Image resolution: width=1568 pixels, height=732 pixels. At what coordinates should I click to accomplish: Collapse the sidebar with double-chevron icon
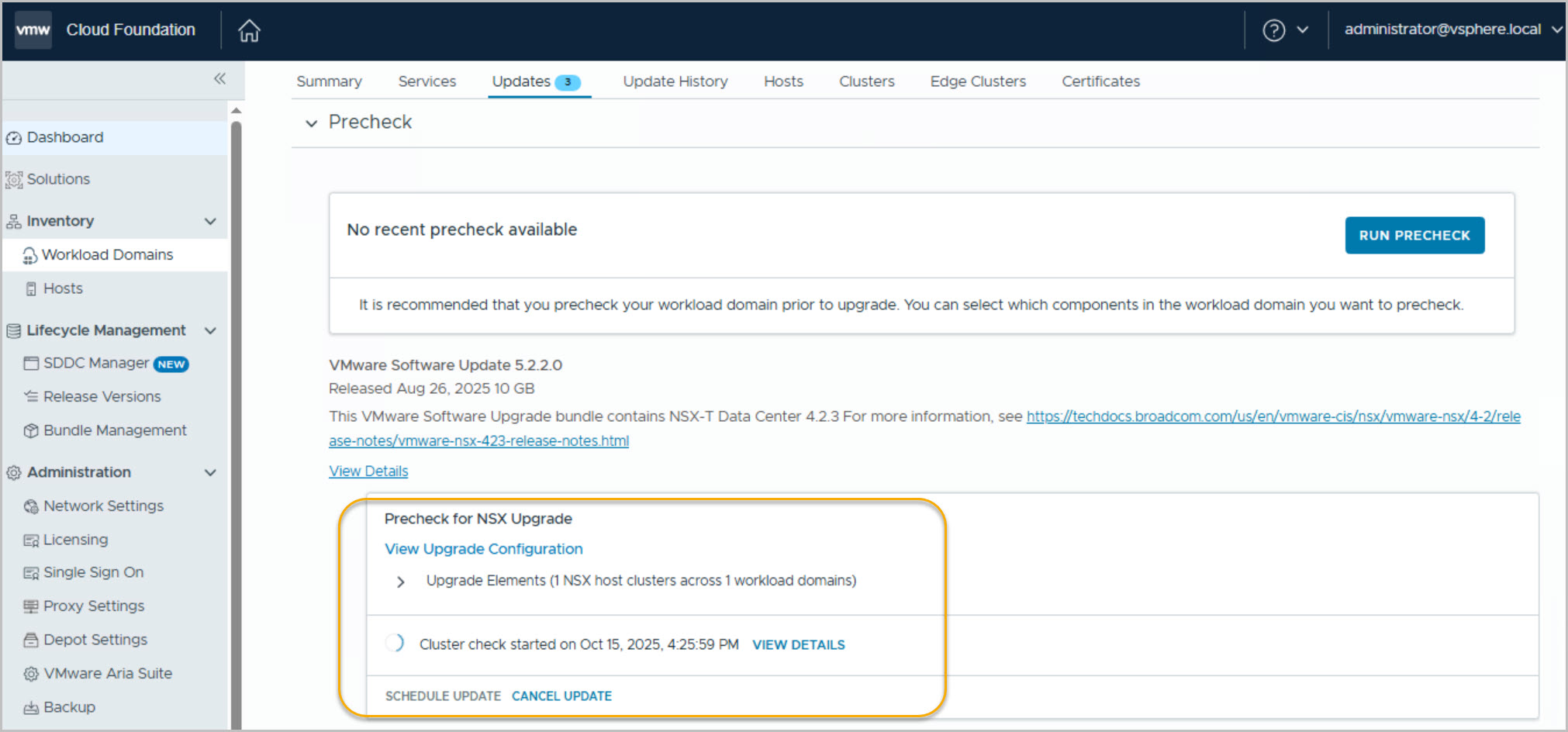tap(219, 78)
